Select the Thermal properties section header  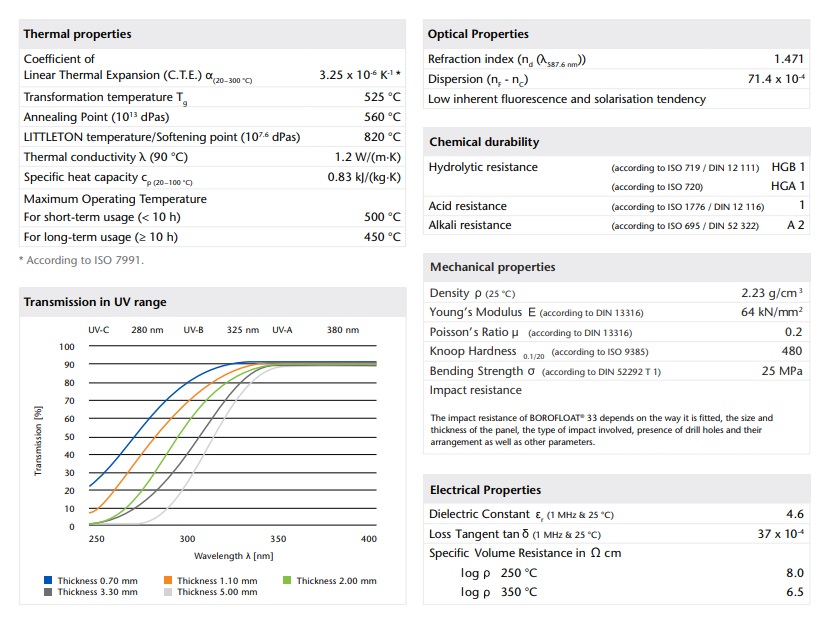pos(77,34)
